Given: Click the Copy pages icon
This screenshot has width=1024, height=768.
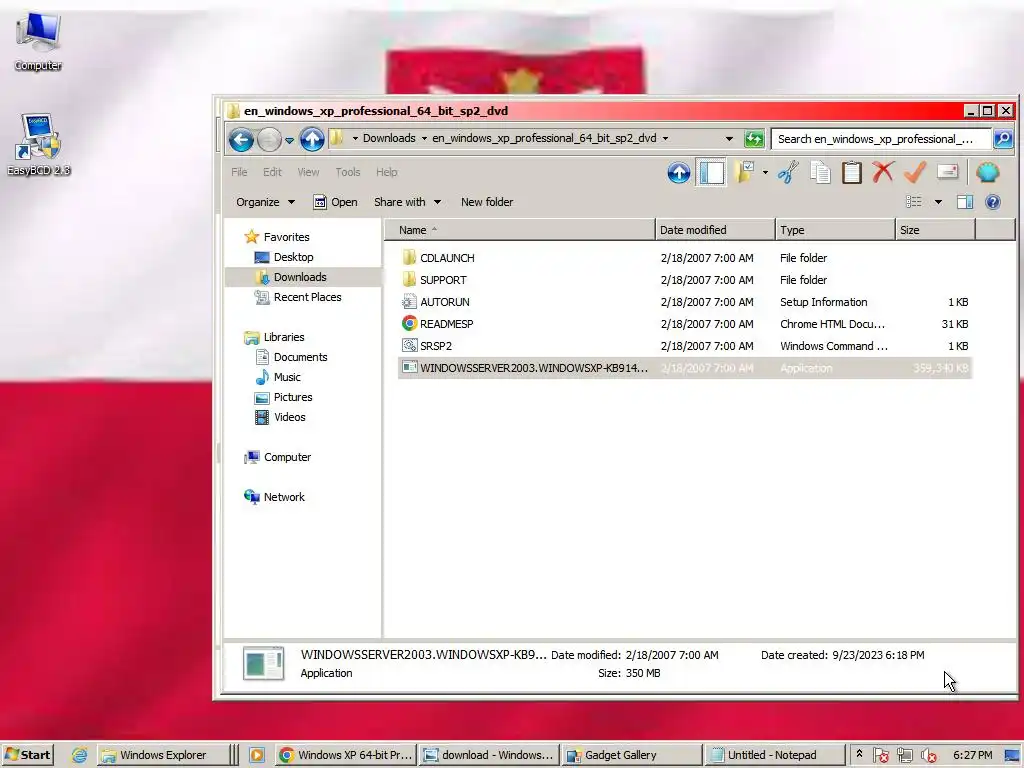Looking at the screenshot, I should click(820, 172).
